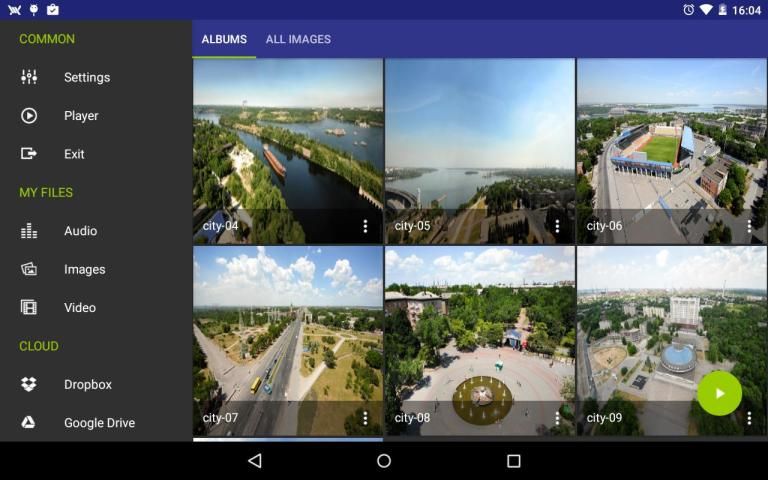Viewport: 768px width, 480px height.
Task: Tap the Video film-strip icon
Action: (x=29, y=308)
